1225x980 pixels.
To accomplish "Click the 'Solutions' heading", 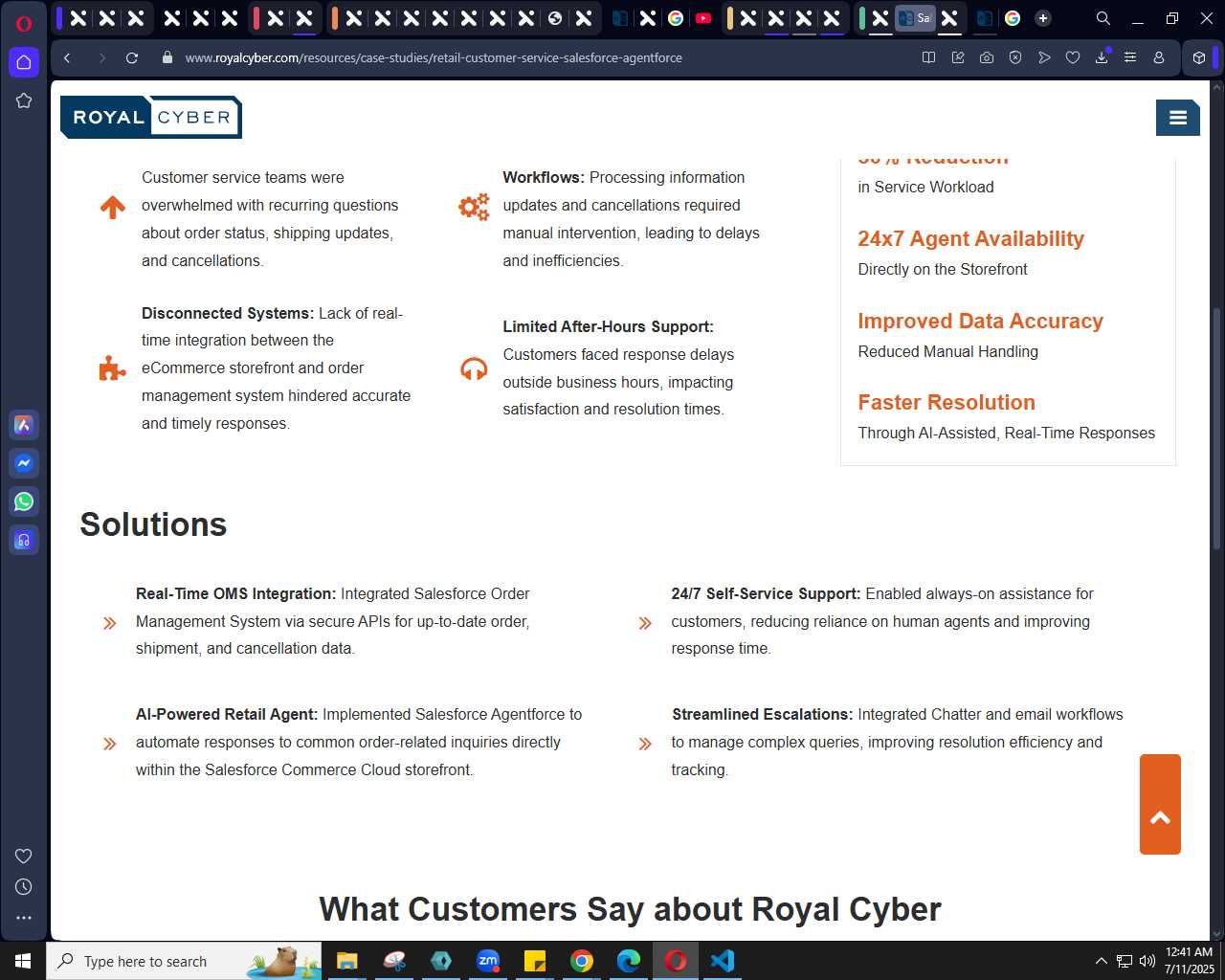I will 153,524.
